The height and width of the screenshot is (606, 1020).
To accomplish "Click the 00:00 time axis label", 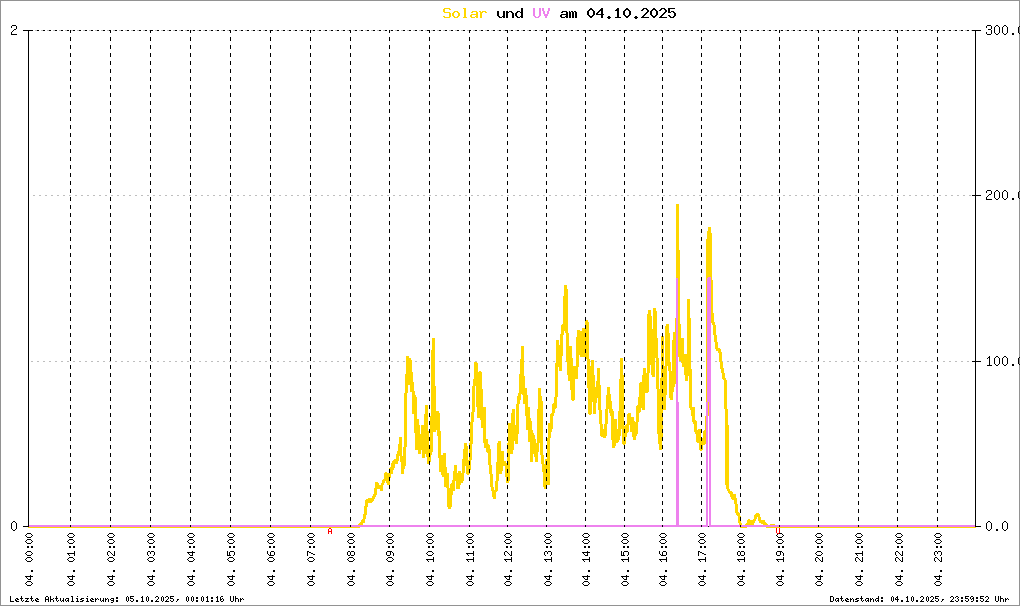I will pyautogui.click(x=29, y=559).
